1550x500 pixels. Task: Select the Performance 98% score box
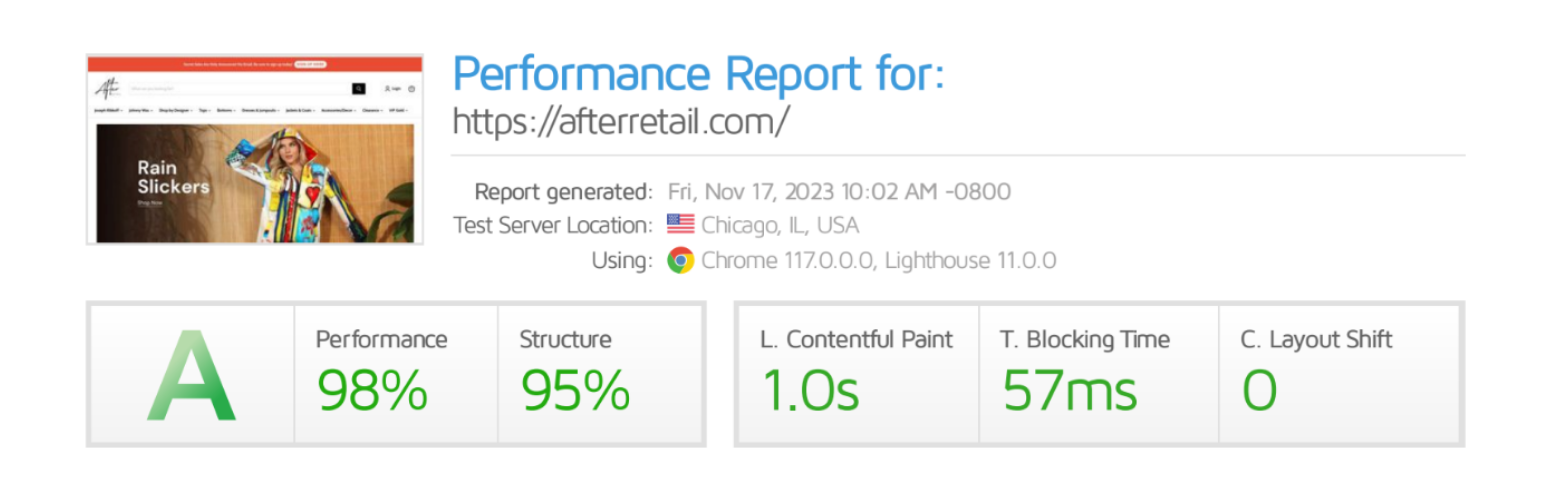[396, 374]
